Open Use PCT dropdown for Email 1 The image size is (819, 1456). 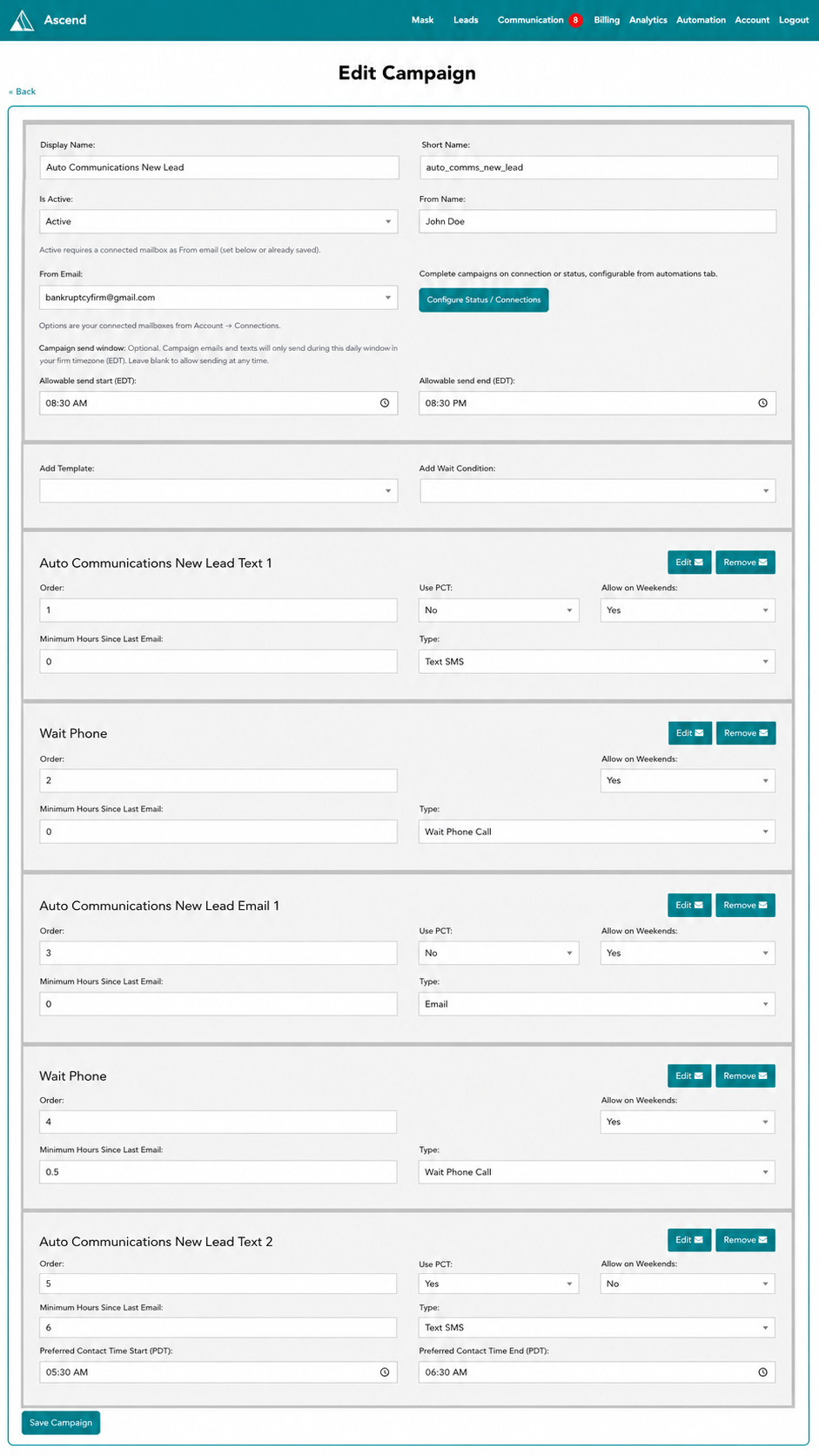[499, 954]
